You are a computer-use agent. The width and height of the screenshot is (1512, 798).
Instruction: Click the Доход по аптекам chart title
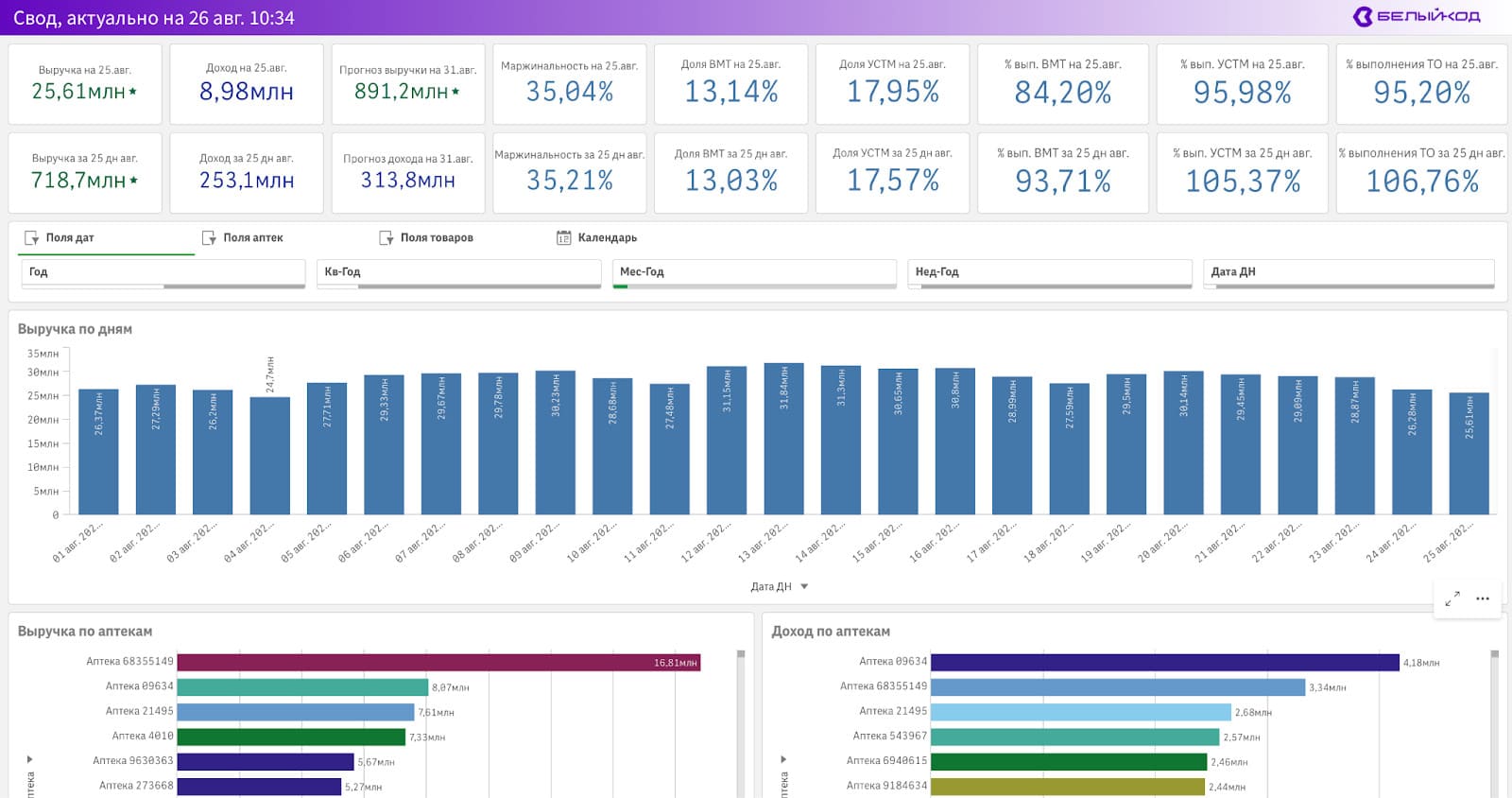pos(831,632)
